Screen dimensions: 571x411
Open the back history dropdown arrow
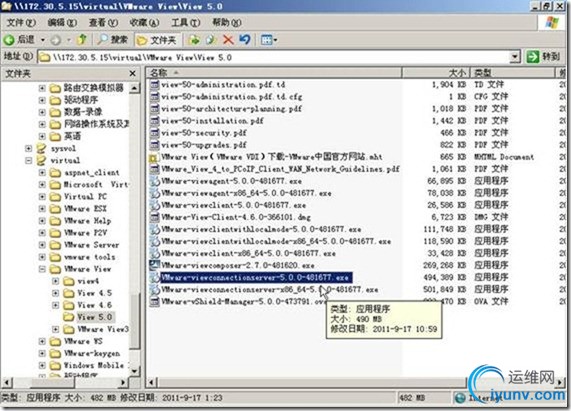click(43, 40)
